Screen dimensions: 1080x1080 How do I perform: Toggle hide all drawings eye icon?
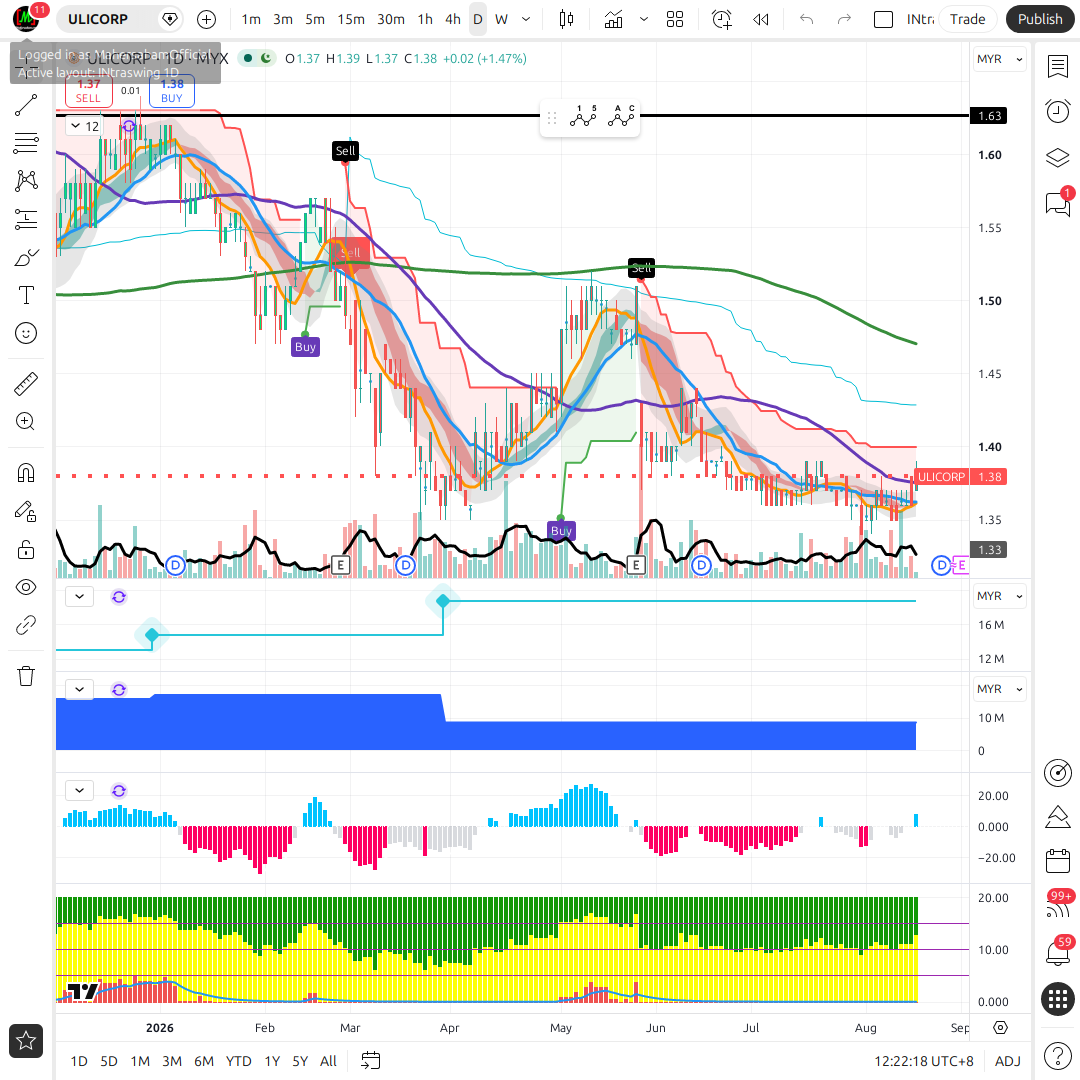coord(25,588)
